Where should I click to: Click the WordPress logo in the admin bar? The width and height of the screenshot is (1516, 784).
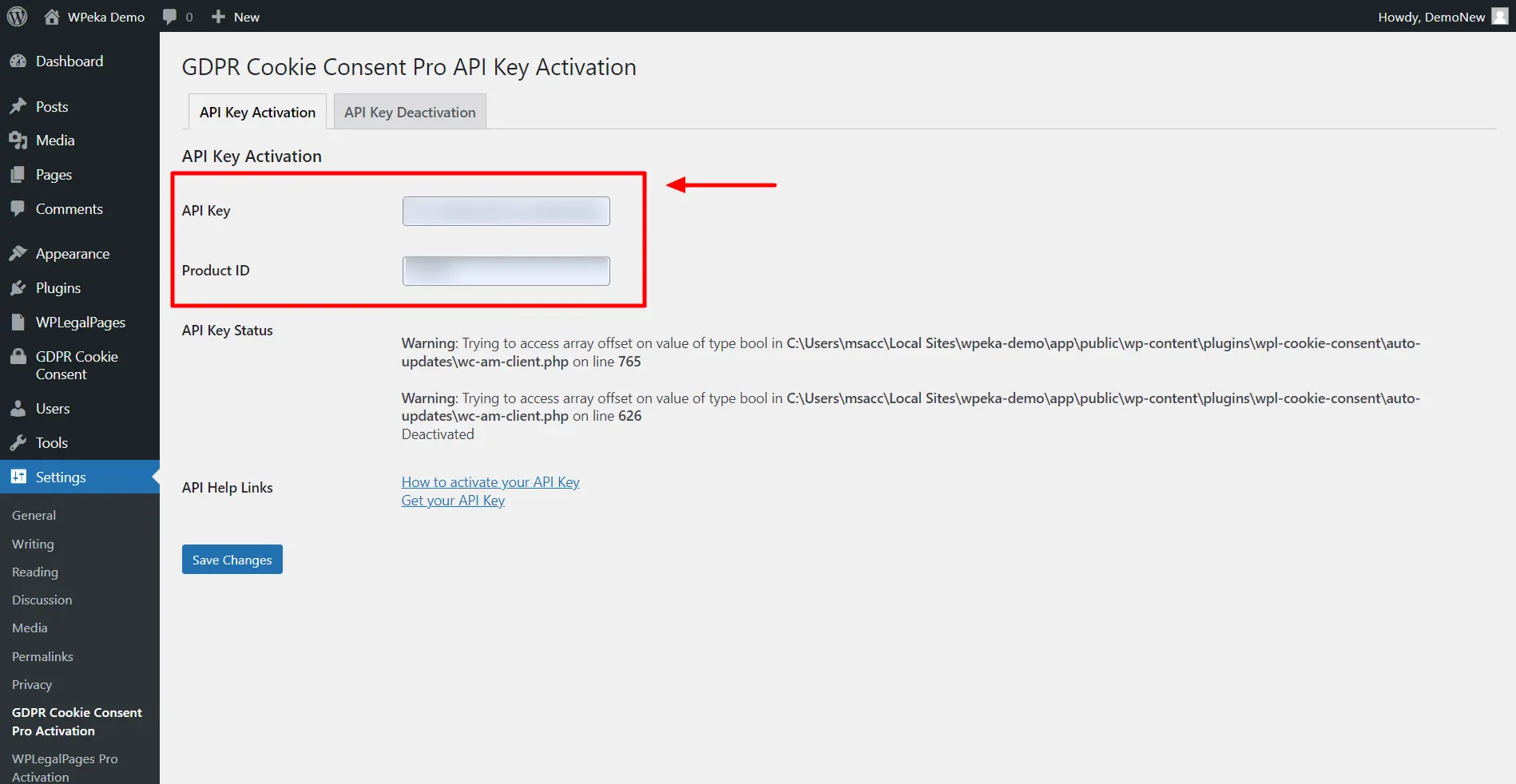click(x=17, y=16)
